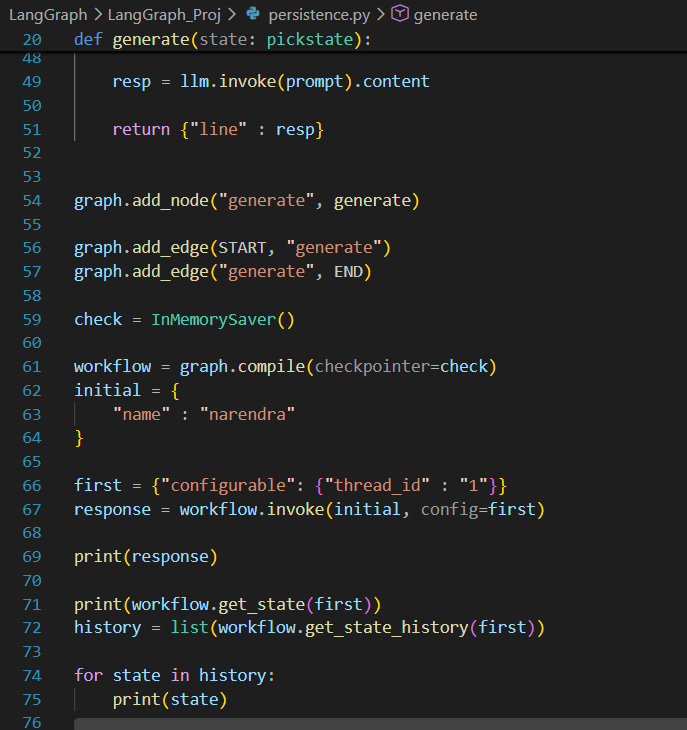Image resolution: width=687 pixels, height=730 pixels.
Task: Click the initial variable on line 62
Action: point(108,390)
